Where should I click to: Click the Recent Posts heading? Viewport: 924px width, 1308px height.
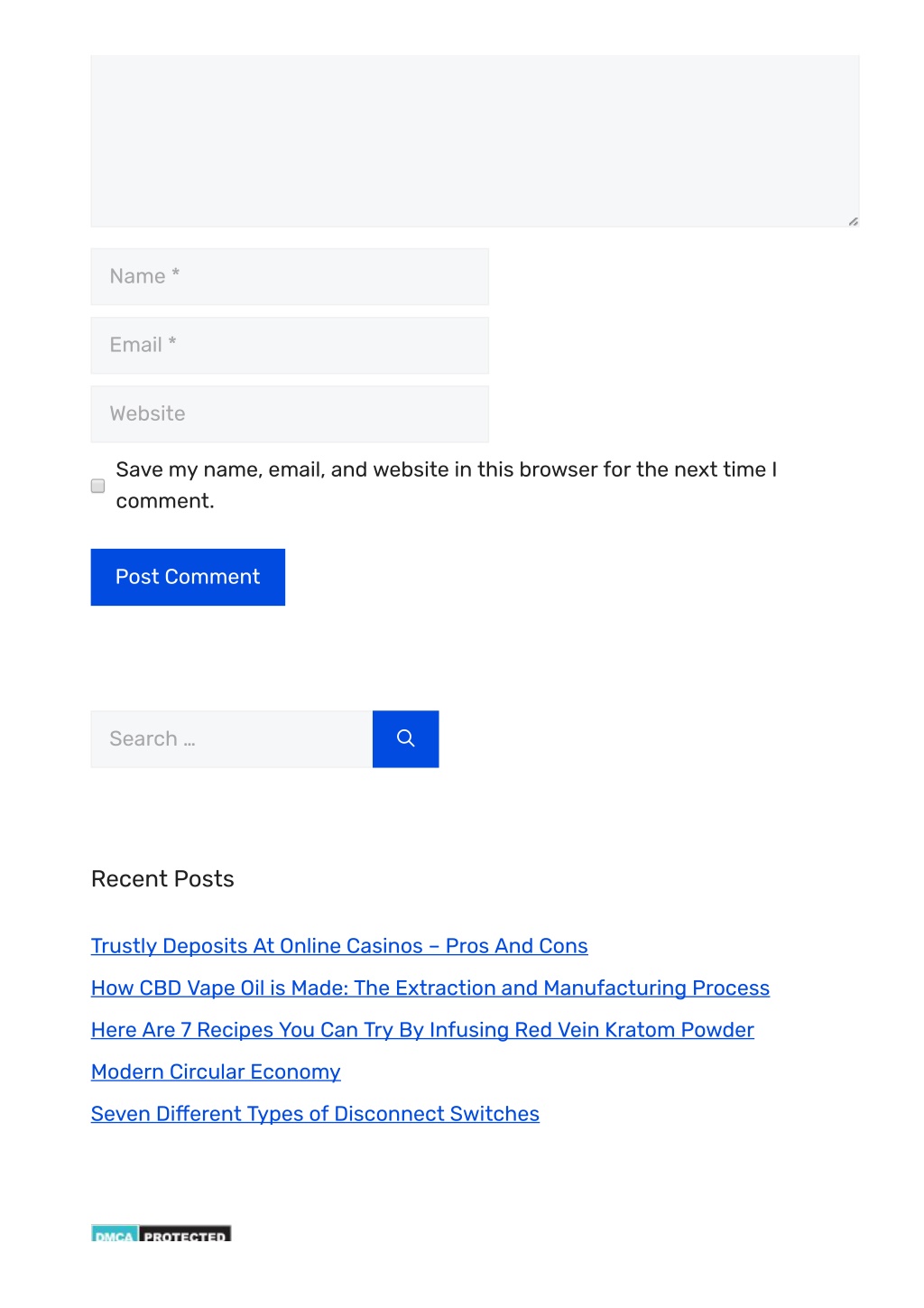162,879
